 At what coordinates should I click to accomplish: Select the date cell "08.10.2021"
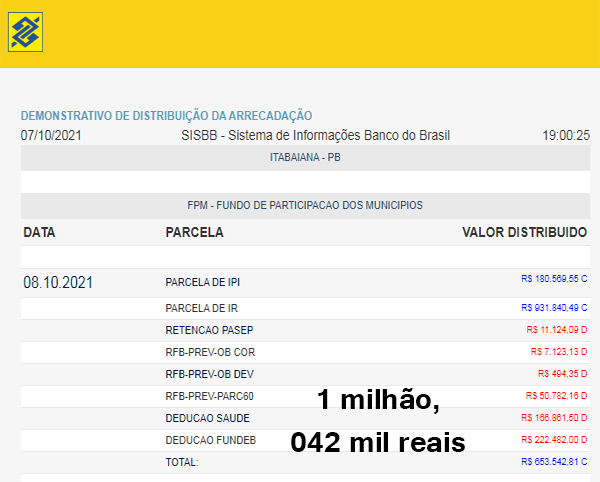click(x=58, y=283)
